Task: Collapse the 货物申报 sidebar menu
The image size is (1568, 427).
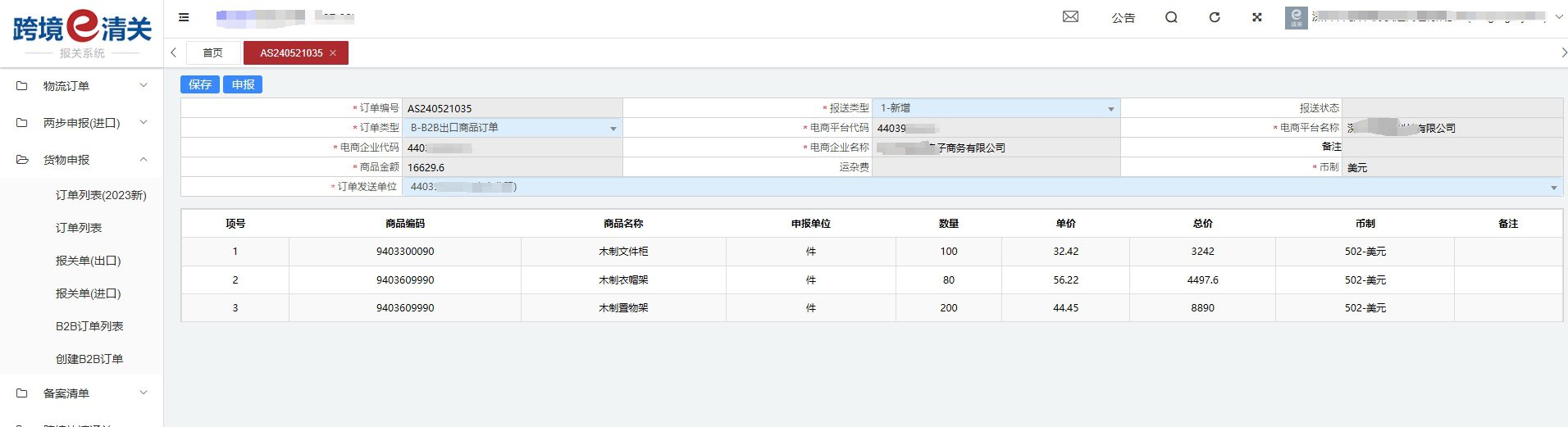Action: pyautogui.click(x=82, y=160)
